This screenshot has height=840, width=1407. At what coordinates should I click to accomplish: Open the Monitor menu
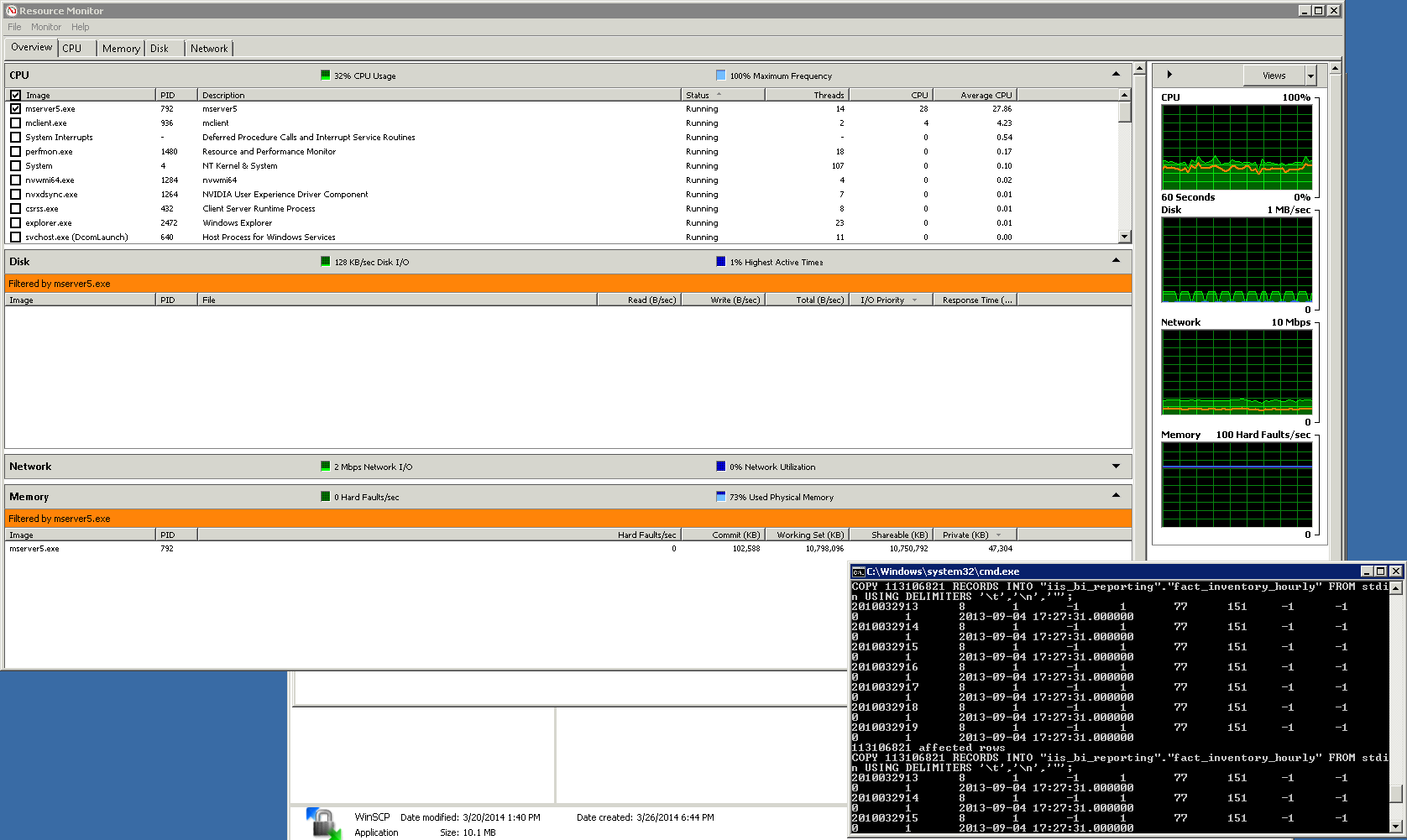coord(46,27)
